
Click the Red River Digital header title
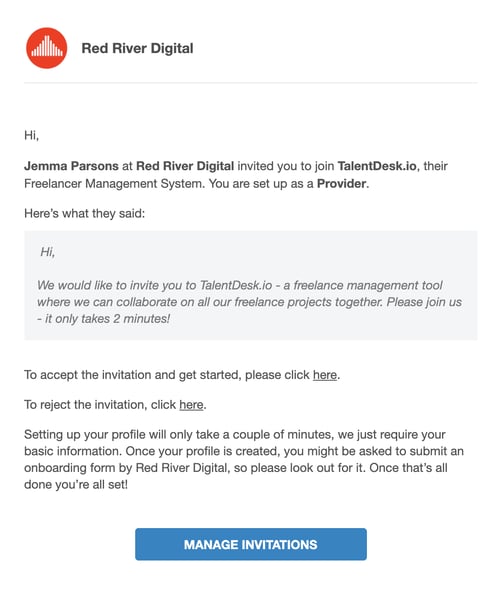pyautogui.click(x=137, y=48)
